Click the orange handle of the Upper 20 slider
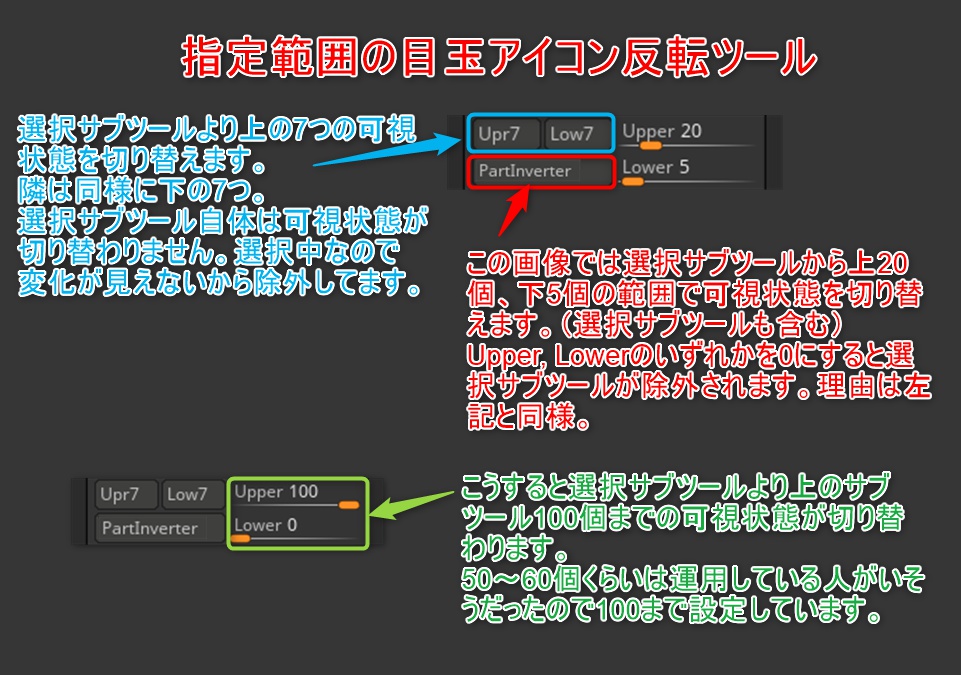Viewport: 961px width, 675px height. pos(650,144)
